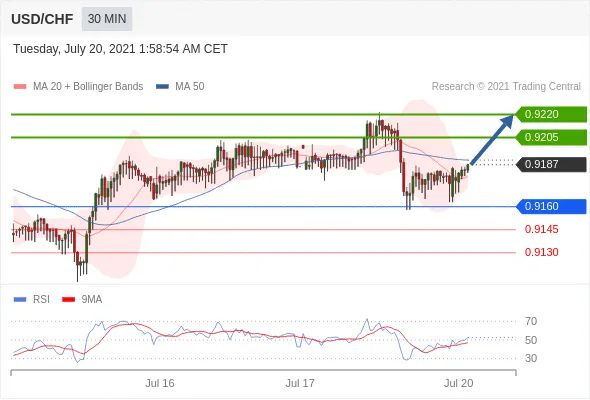
Task: Toggle the MA 20 + Bollinger Bands legend label
Action: [x=88, y=87]
